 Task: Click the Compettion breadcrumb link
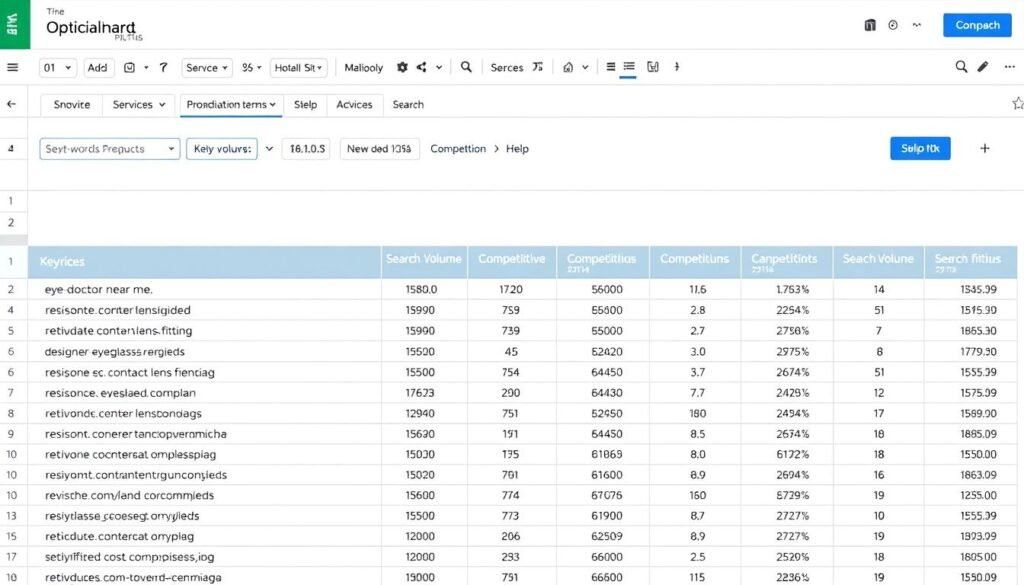[x=458, y=149]
